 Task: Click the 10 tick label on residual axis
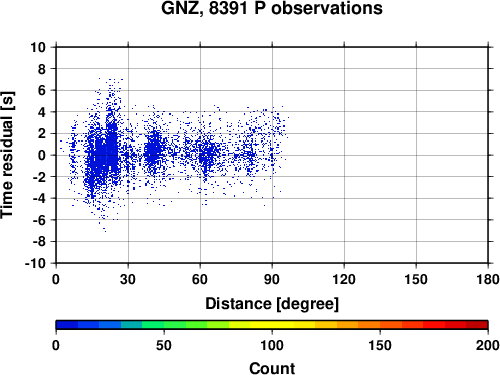tap(38, 47)
